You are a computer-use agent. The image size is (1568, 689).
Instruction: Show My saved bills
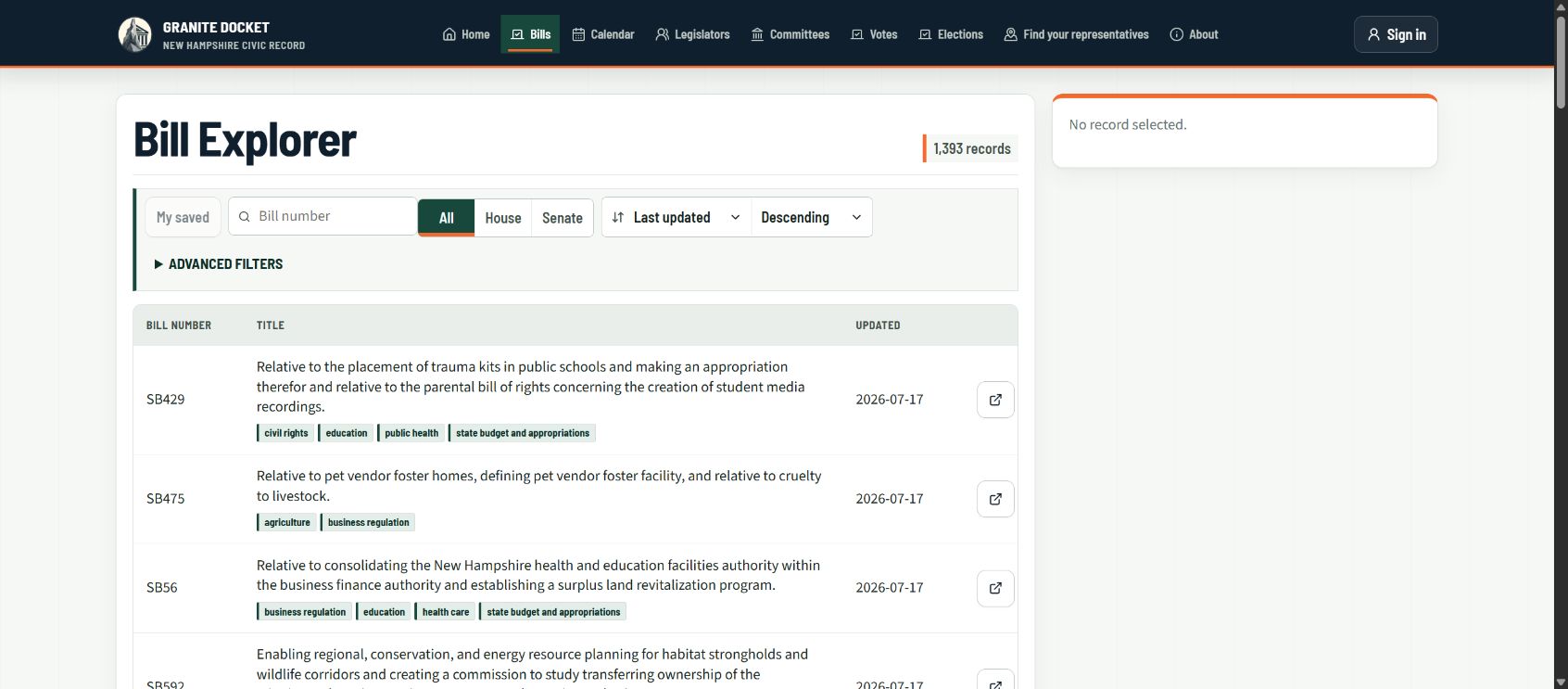(183, 217)
